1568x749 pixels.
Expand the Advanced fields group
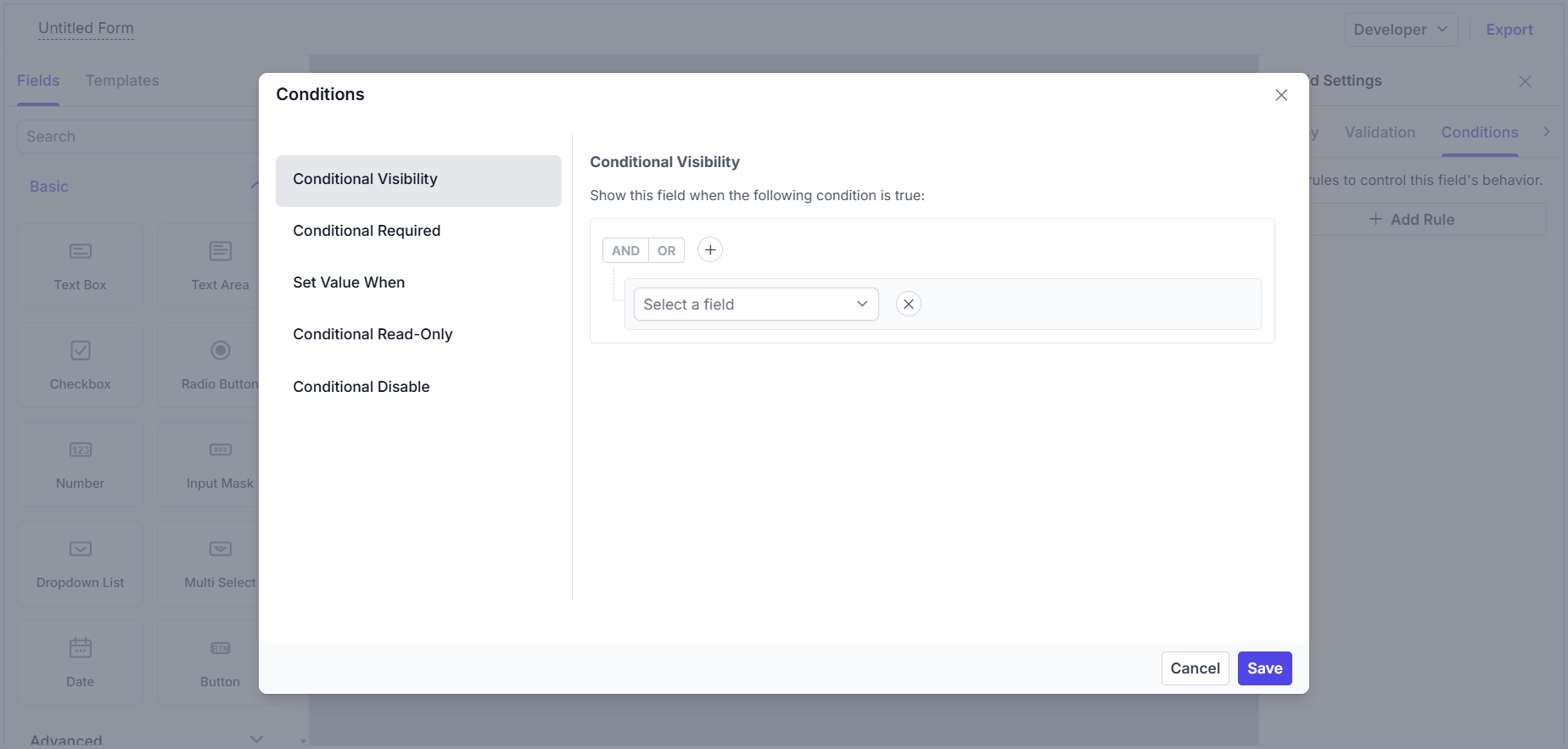(x=256, y=739)
